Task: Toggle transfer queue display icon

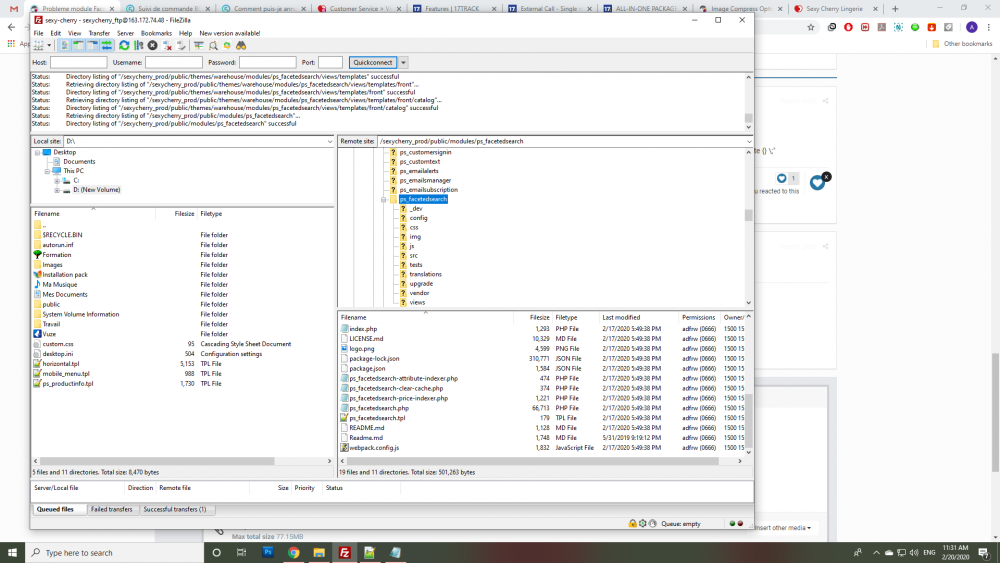Action: [x=106, y=45]
